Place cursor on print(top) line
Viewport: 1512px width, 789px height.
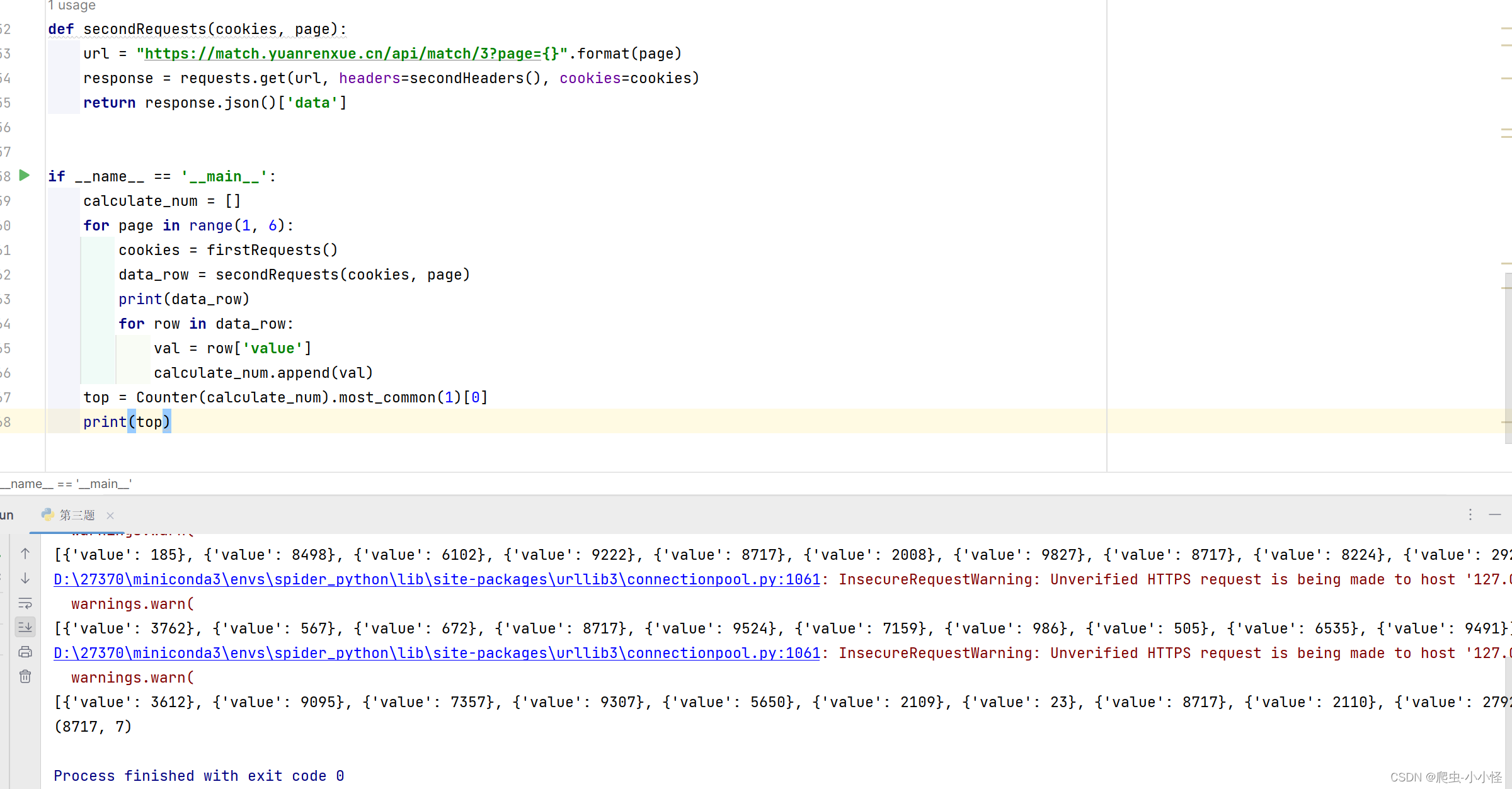126,422
